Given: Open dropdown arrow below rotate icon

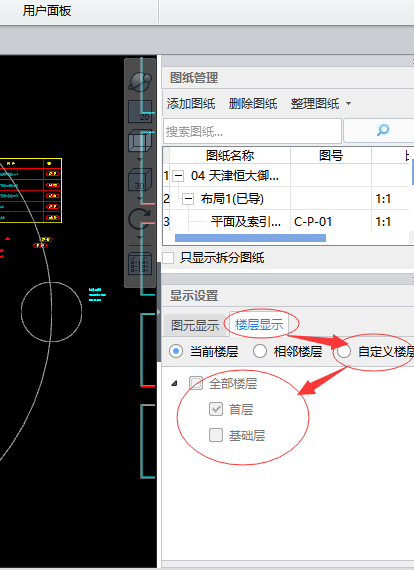Looking at the screenshot, I should click(140, 238).
